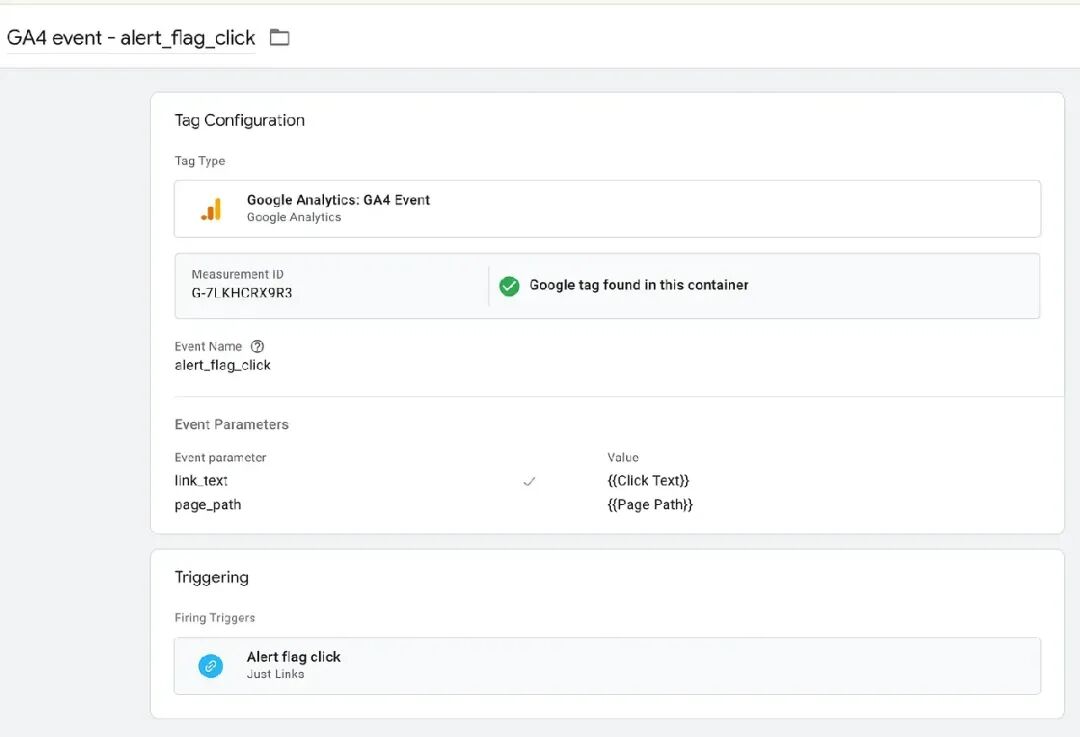Select the link_text event parameter

[202, 481]
